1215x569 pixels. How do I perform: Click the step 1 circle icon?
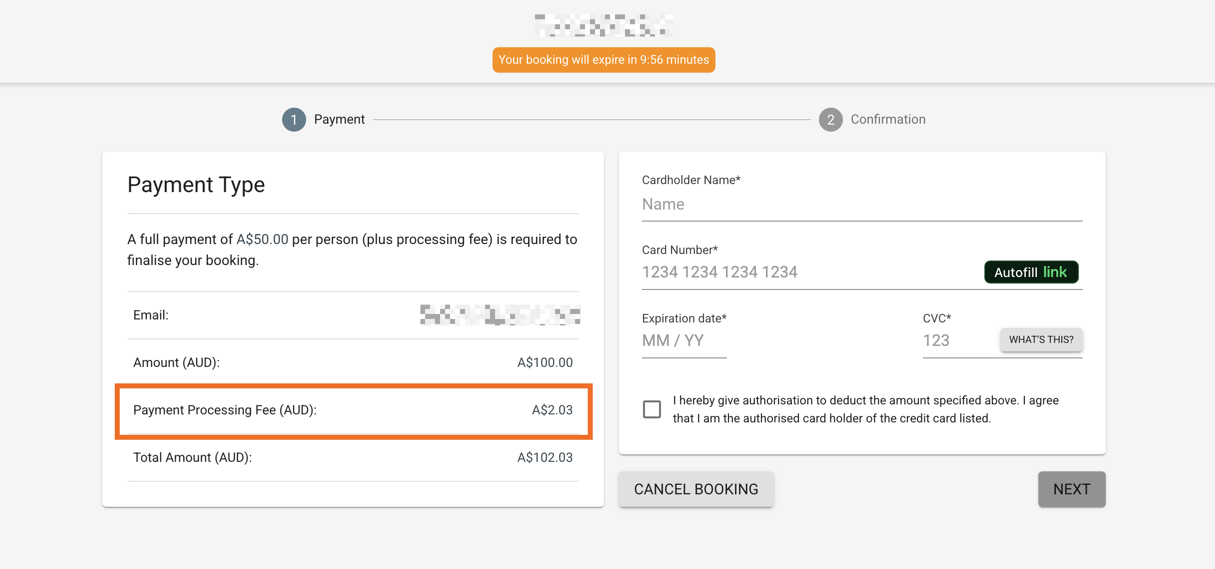(x=293, y=120)
